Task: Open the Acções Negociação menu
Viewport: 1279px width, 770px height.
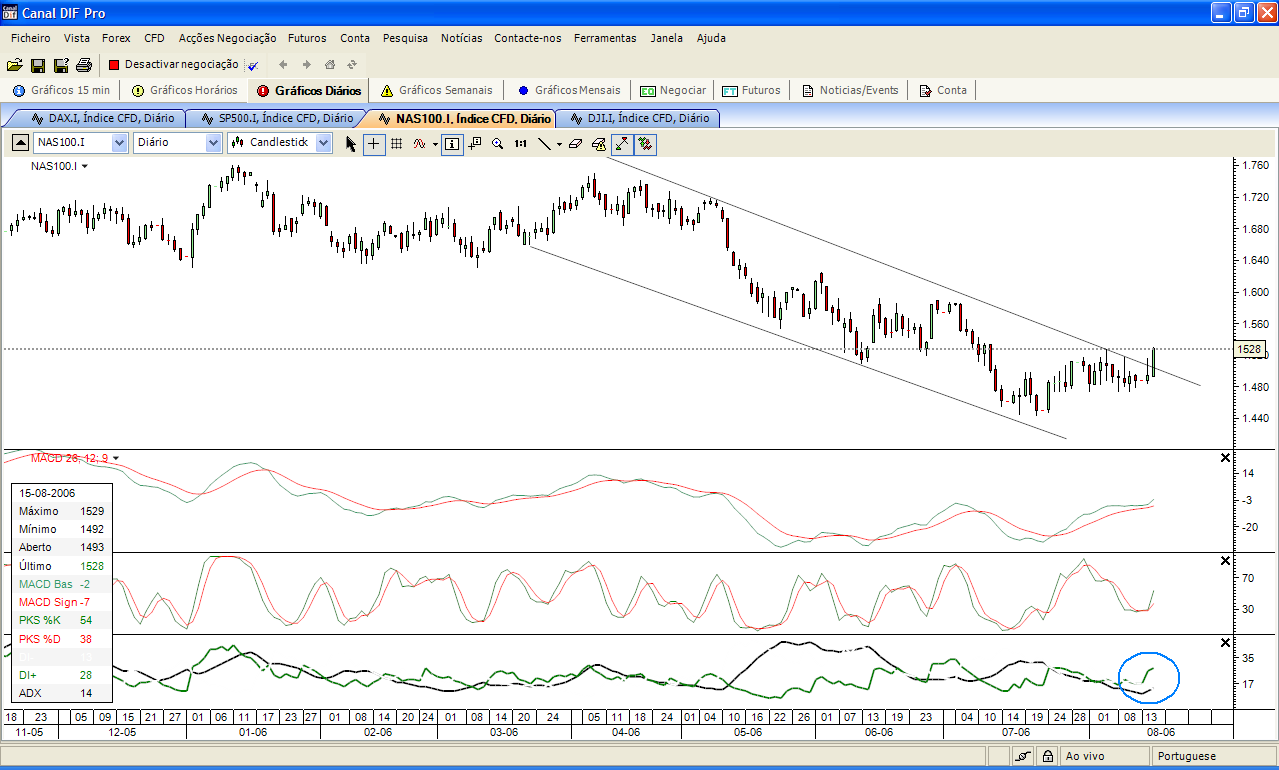Action: point(227,38)
